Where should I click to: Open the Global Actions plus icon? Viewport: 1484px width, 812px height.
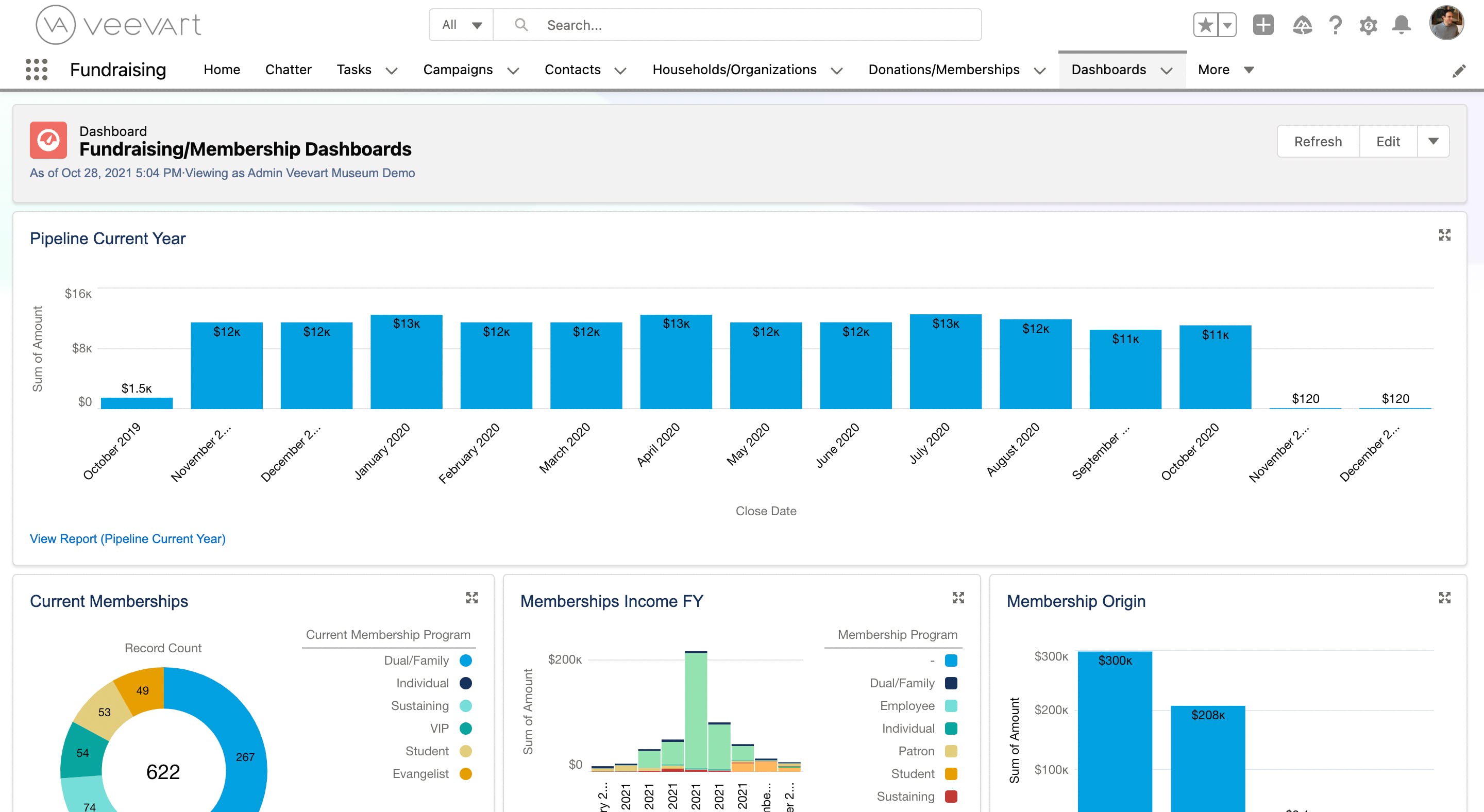[1263, 25]
